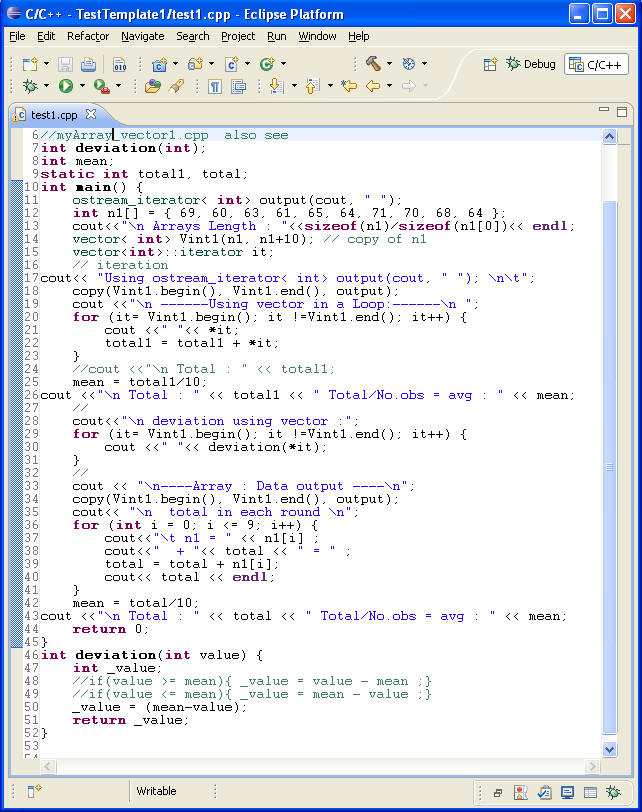Click the Search flashlight icon

pos(176,86)
